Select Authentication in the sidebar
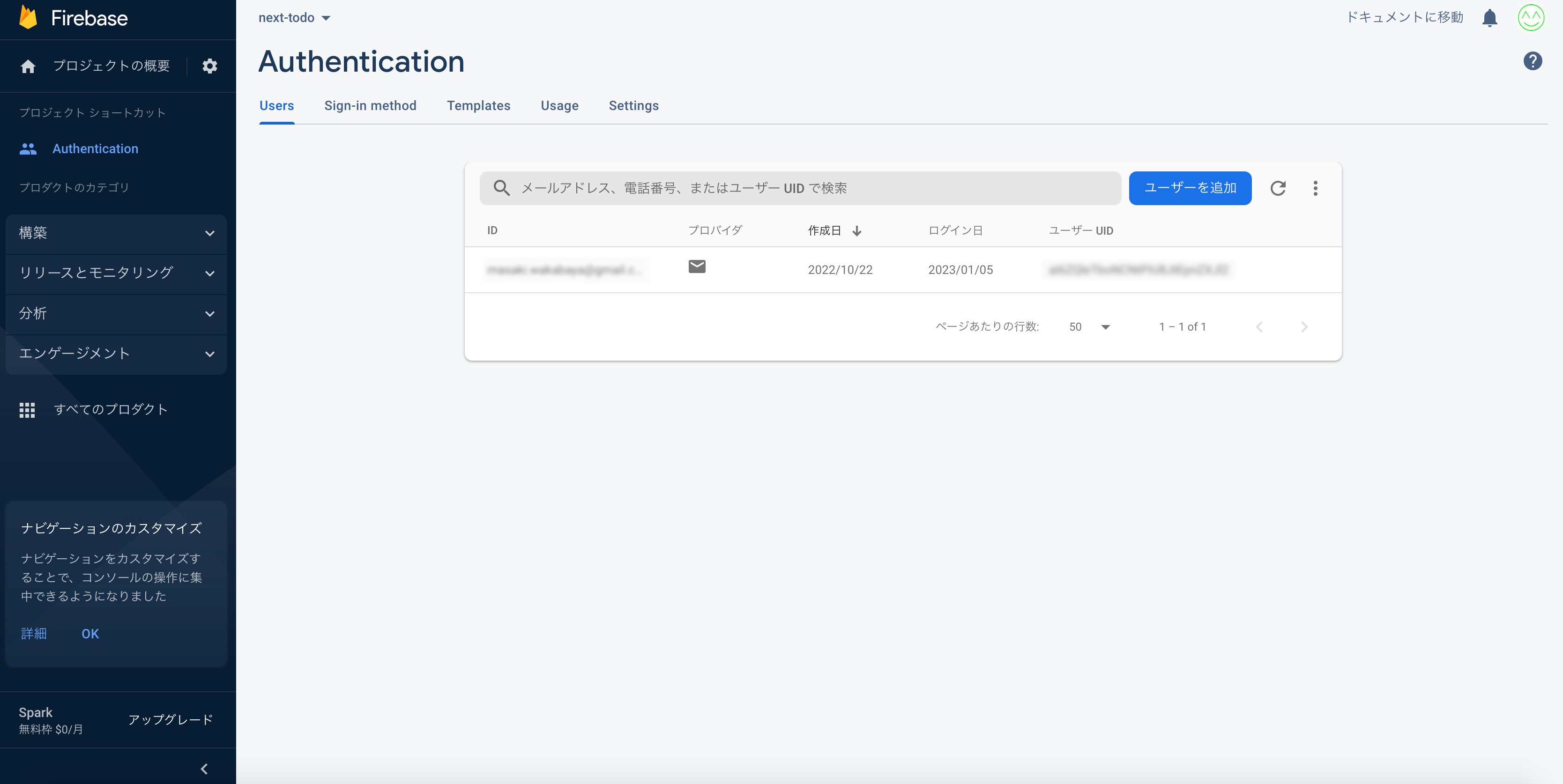 click(x=95, y=148)
